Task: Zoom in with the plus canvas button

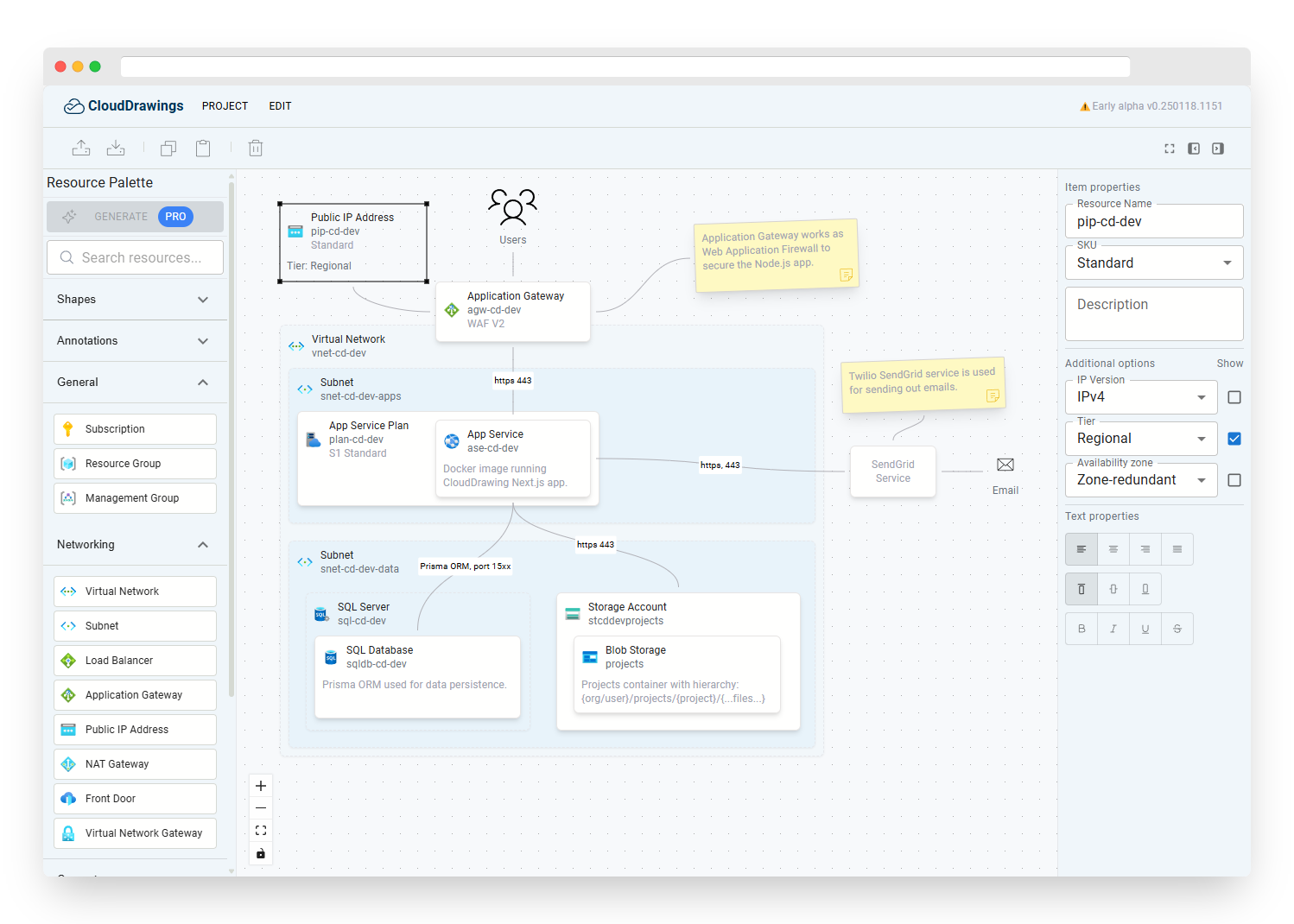Action: (261, 786)
